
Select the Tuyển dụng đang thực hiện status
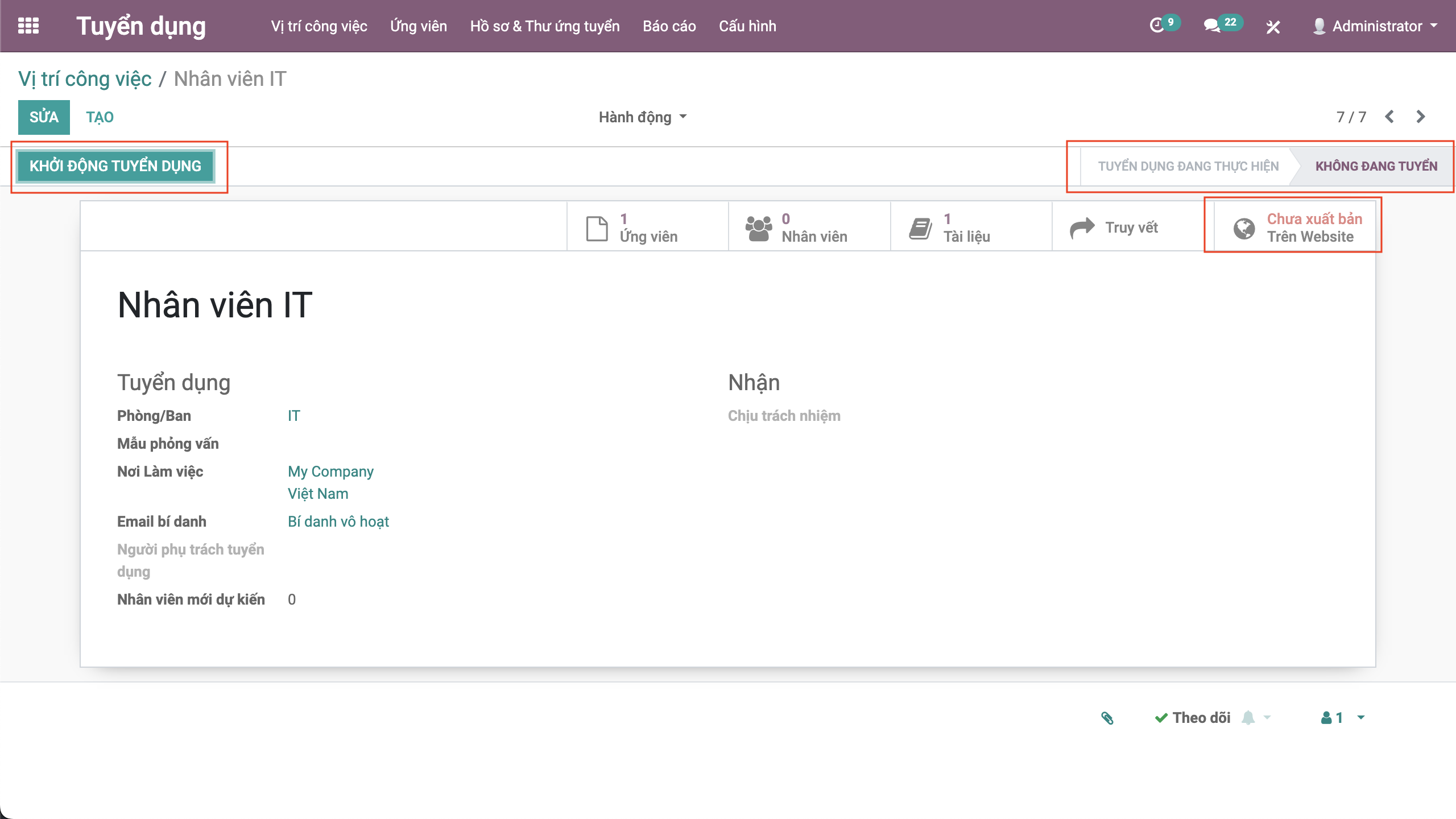tap(1188, 166)
